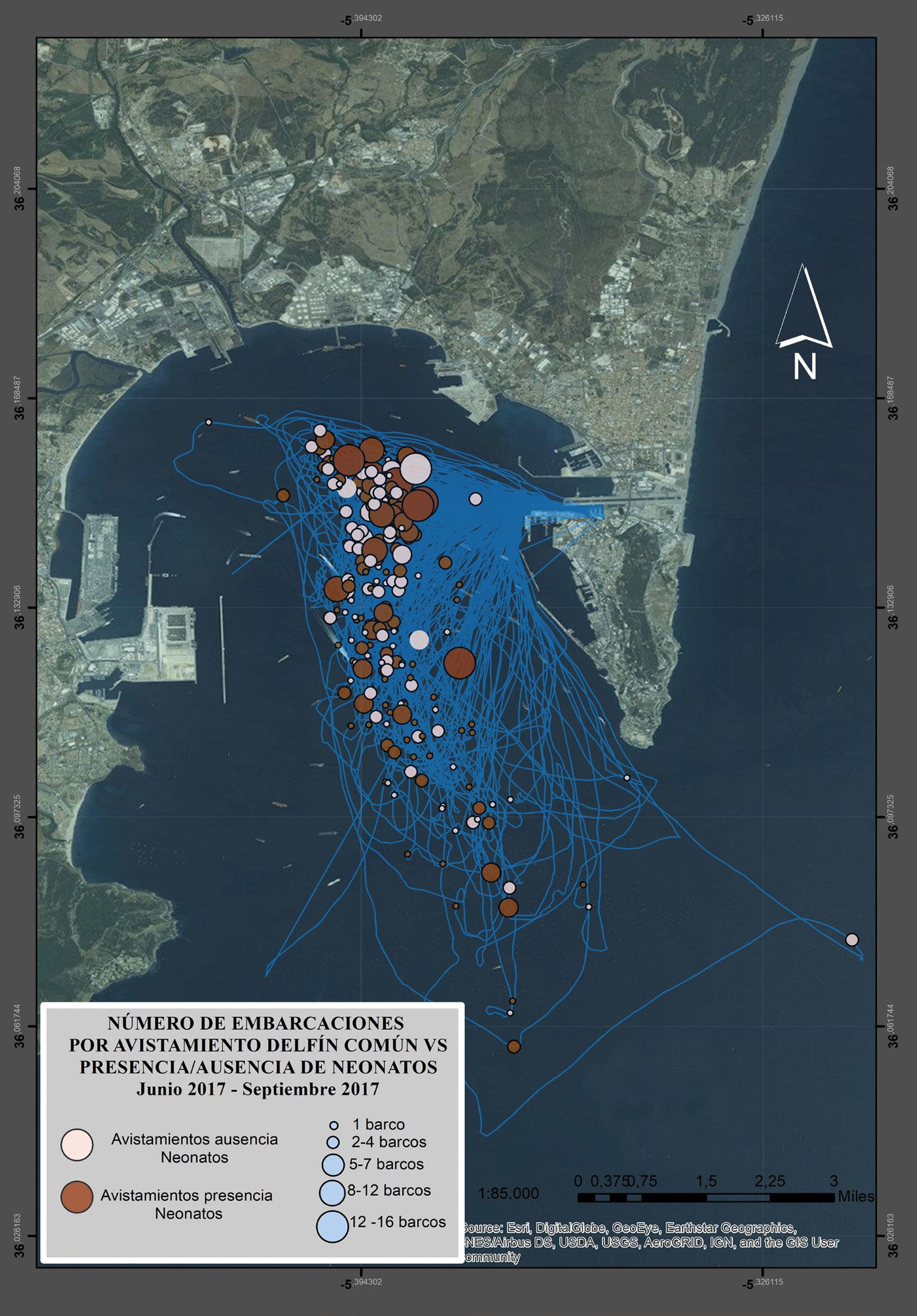Screen dimensions: 917x1316
Task: Click the top-right -5.326115 longitude label
Action: point(762,20)
